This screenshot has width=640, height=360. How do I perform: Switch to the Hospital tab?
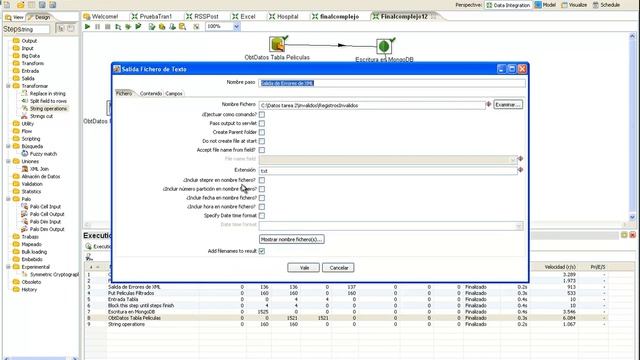(284, 16)
